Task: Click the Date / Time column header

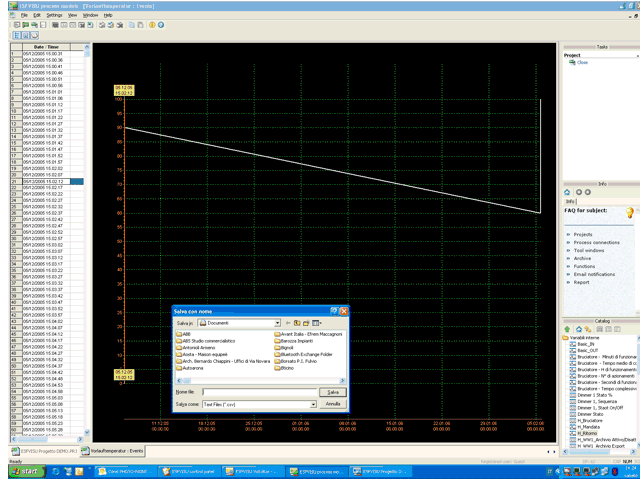Action: click(x=47, y=47)
